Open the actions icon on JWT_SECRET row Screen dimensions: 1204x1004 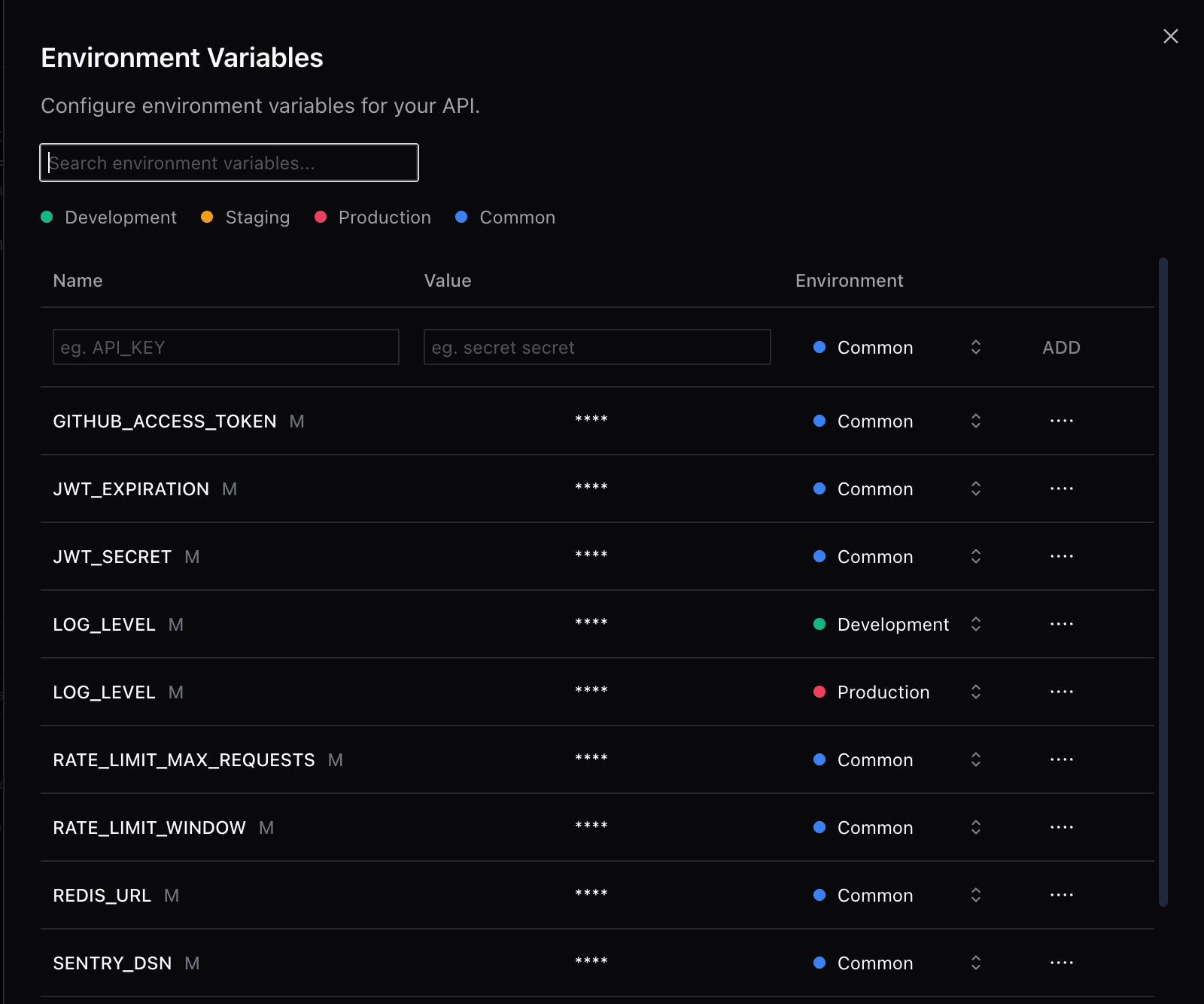coord(1061,556)
